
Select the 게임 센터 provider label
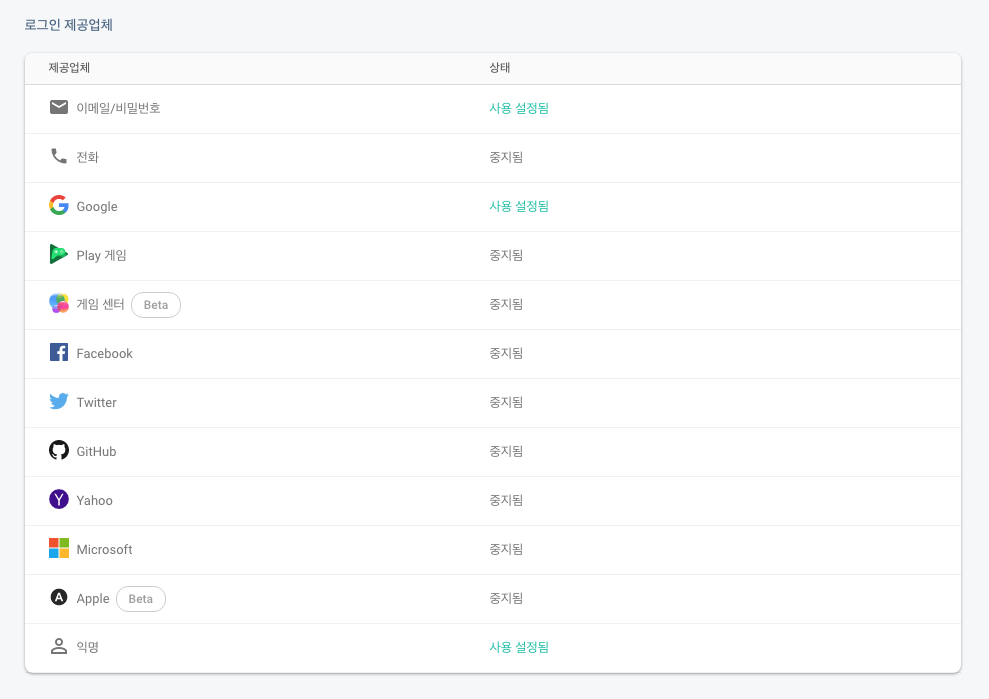click(100, 305)
